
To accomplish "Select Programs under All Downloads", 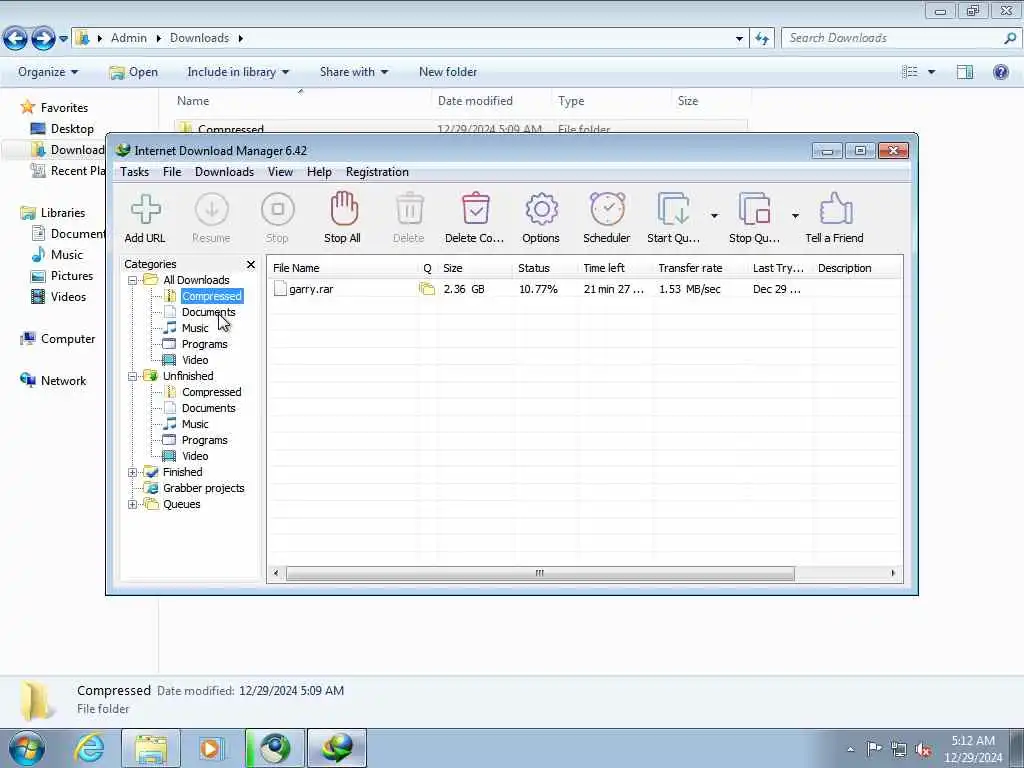I will [204, 344].
